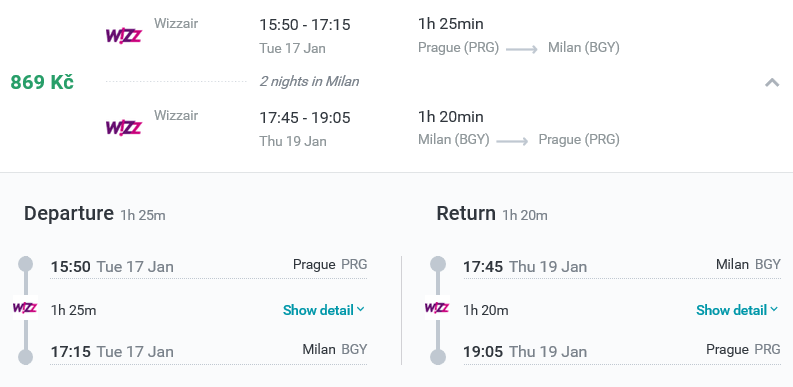
Task: Expand Show detail for departure flight
Action: pos(324,310)
